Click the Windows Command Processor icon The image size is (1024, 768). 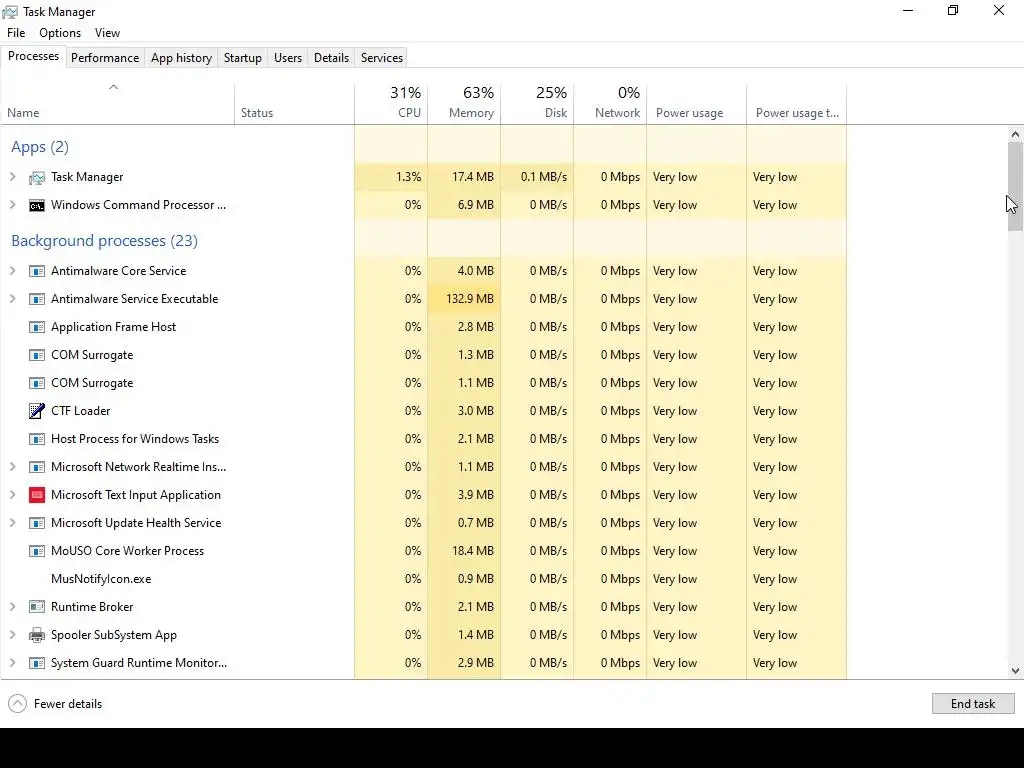tap(37, 206)
